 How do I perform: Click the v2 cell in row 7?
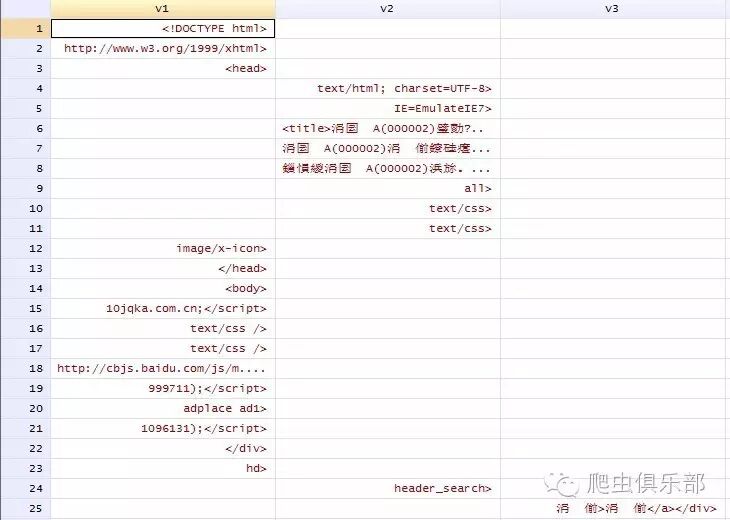coord(388,149)
